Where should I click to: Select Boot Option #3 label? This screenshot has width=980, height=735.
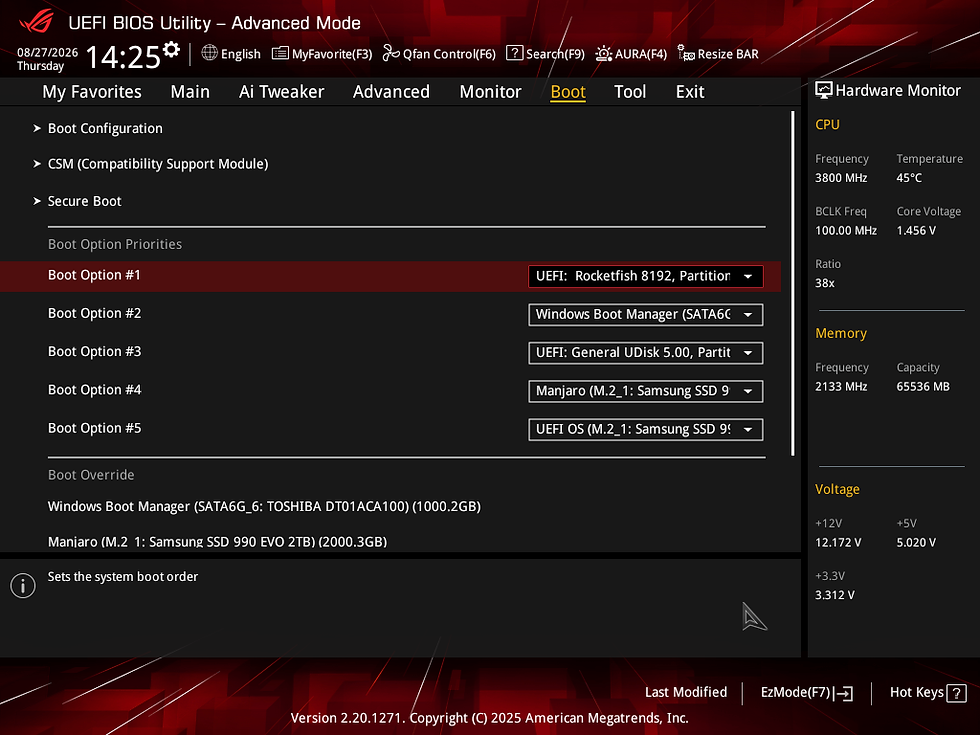pos(94,351)
